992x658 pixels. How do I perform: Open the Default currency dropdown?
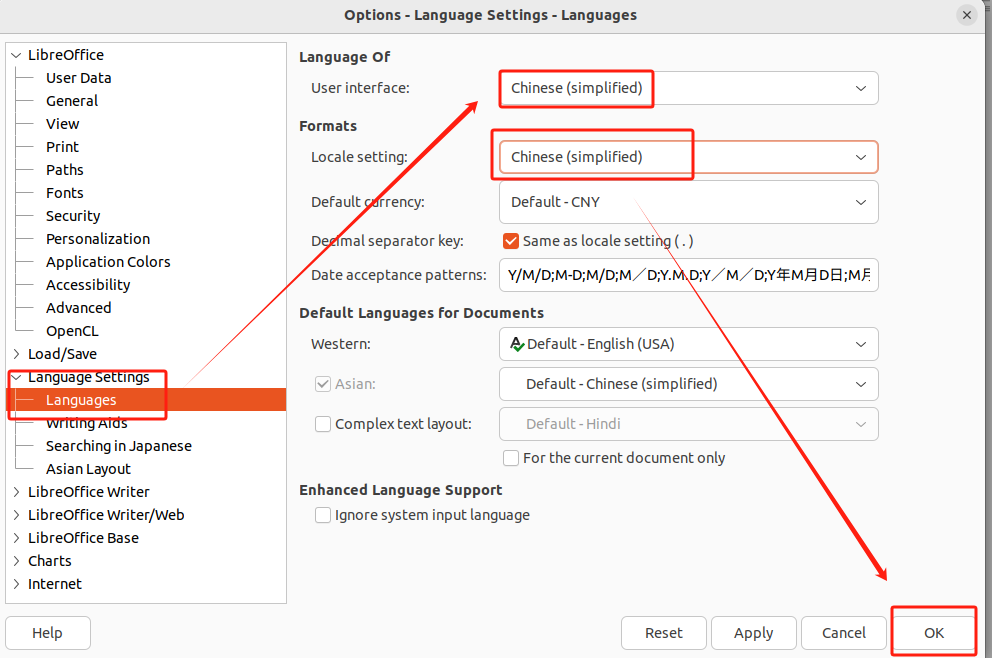pos(688,202)
